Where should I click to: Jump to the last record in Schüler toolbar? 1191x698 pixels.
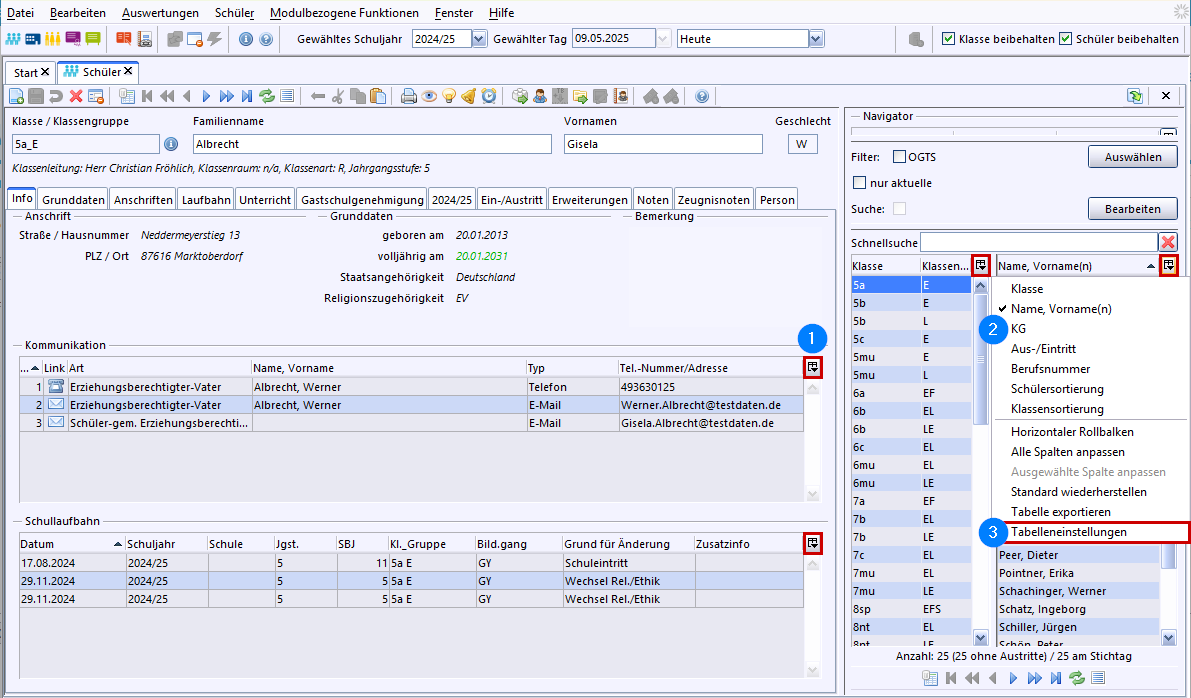[246, 96]
